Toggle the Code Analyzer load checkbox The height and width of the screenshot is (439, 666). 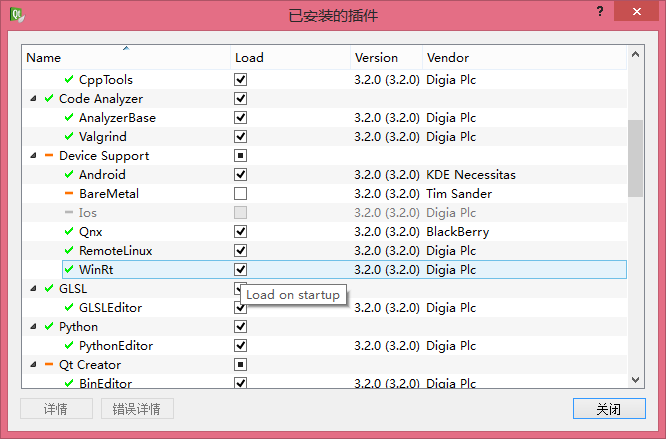(240, 98)
